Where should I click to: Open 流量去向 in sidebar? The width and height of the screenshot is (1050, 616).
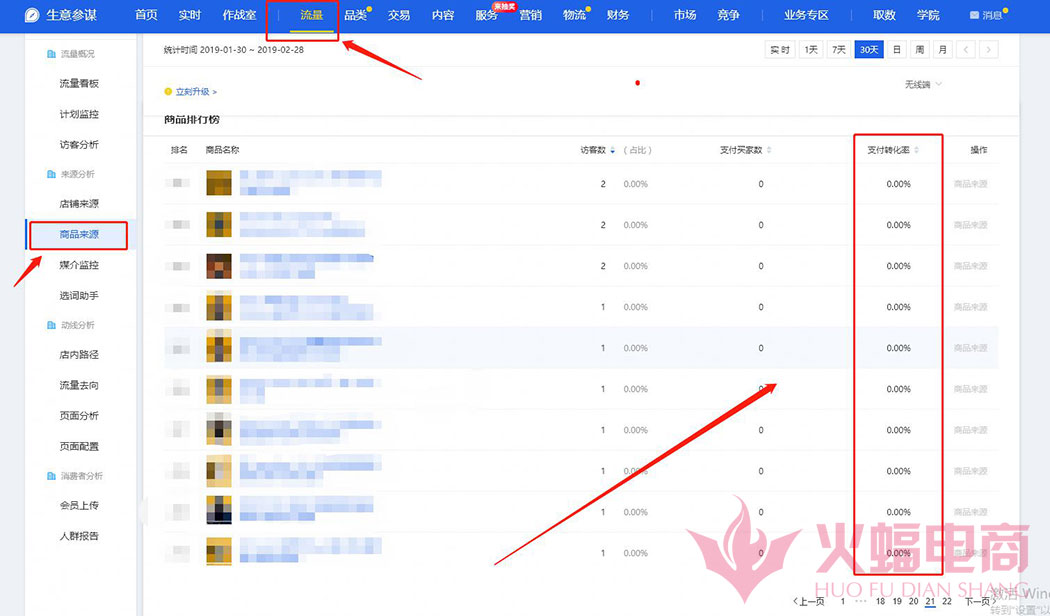pos(79,385)
